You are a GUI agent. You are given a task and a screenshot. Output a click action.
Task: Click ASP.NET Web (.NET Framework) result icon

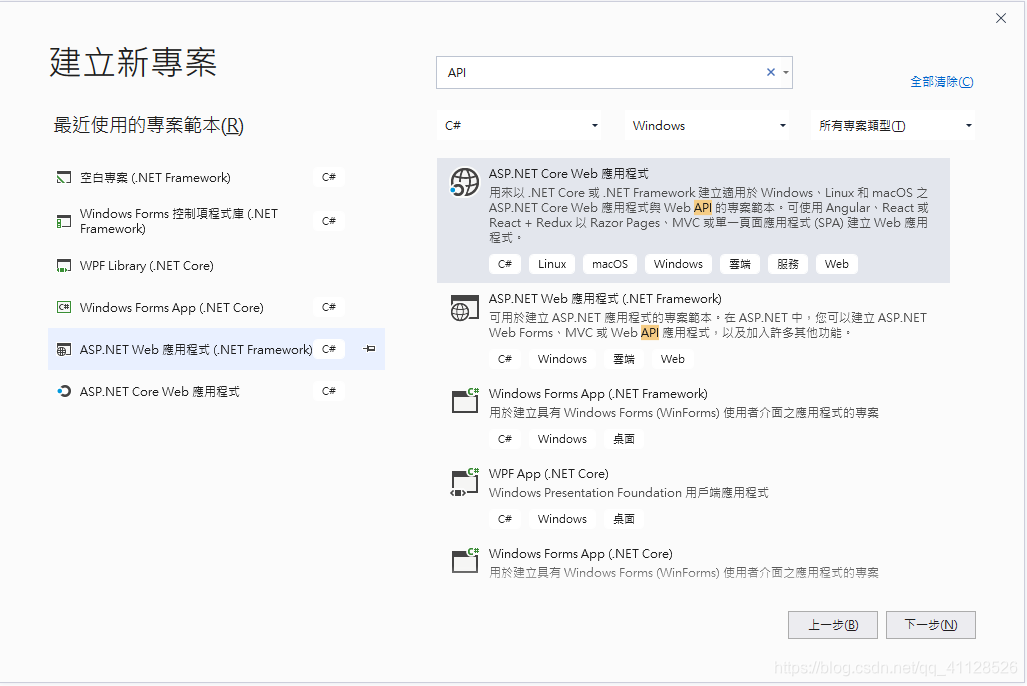click(x=464, y=308)
